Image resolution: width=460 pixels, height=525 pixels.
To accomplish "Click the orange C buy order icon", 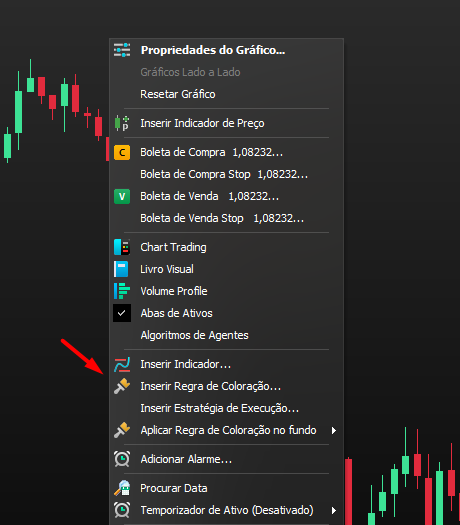I will 122,152.
